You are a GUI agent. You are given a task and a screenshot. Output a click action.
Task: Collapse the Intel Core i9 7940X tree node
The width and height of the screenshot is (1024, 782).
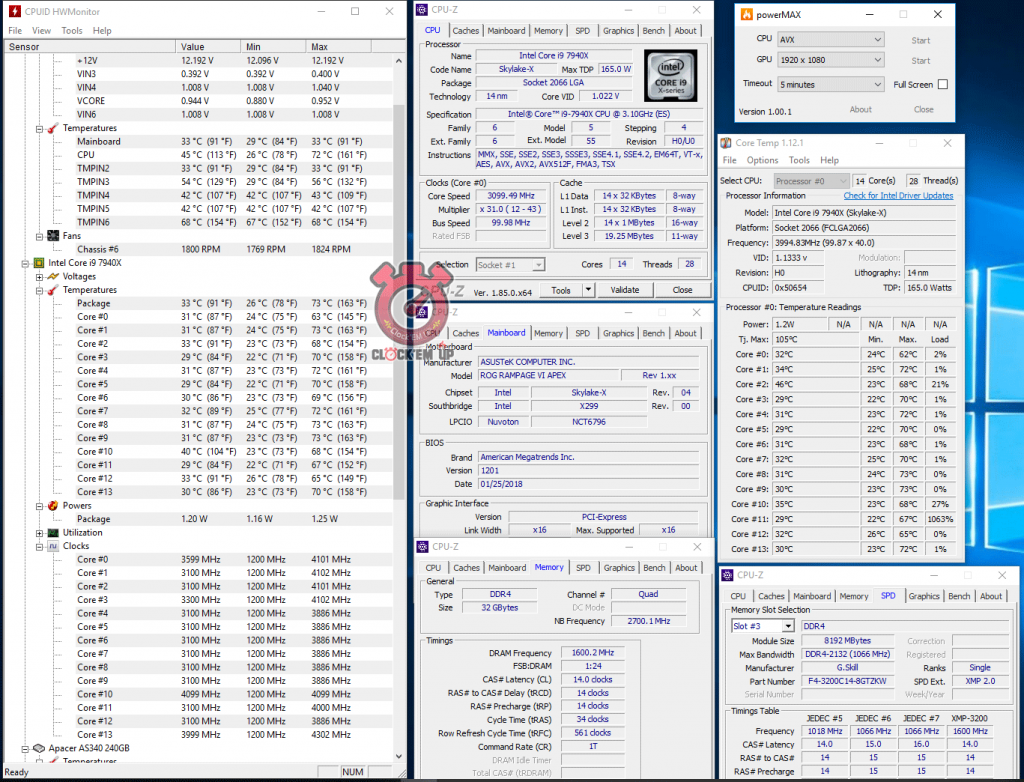pyautogui.click(x=25, y=263)
